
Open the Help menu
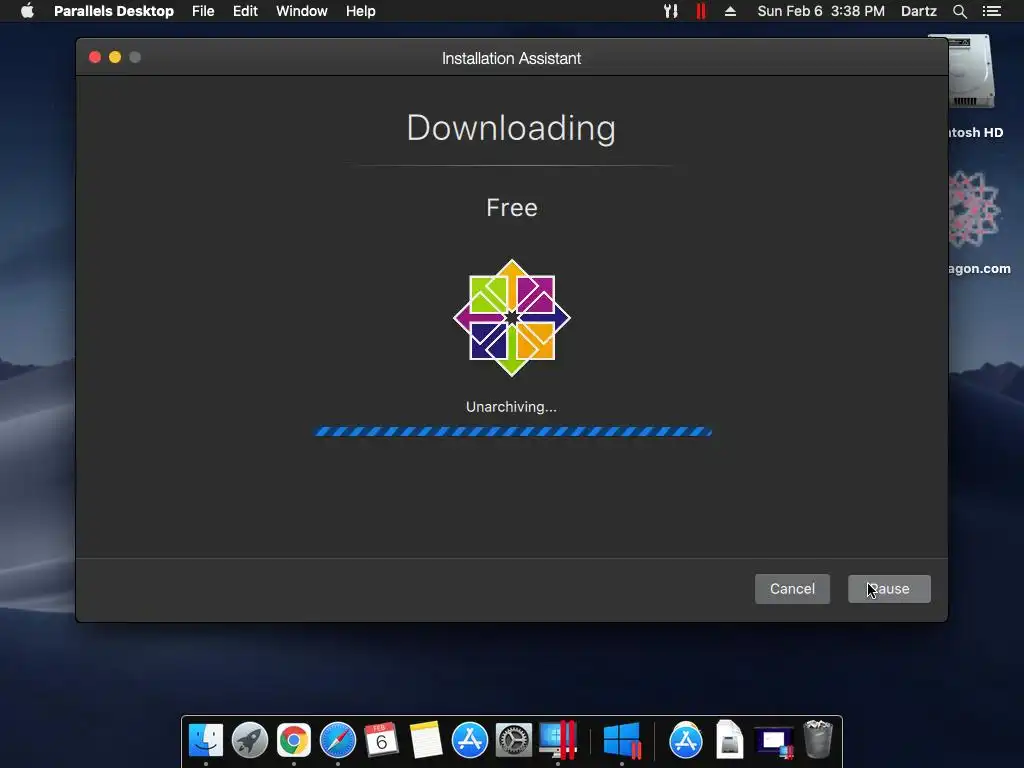pyautogui.click(x=360, y=11)
